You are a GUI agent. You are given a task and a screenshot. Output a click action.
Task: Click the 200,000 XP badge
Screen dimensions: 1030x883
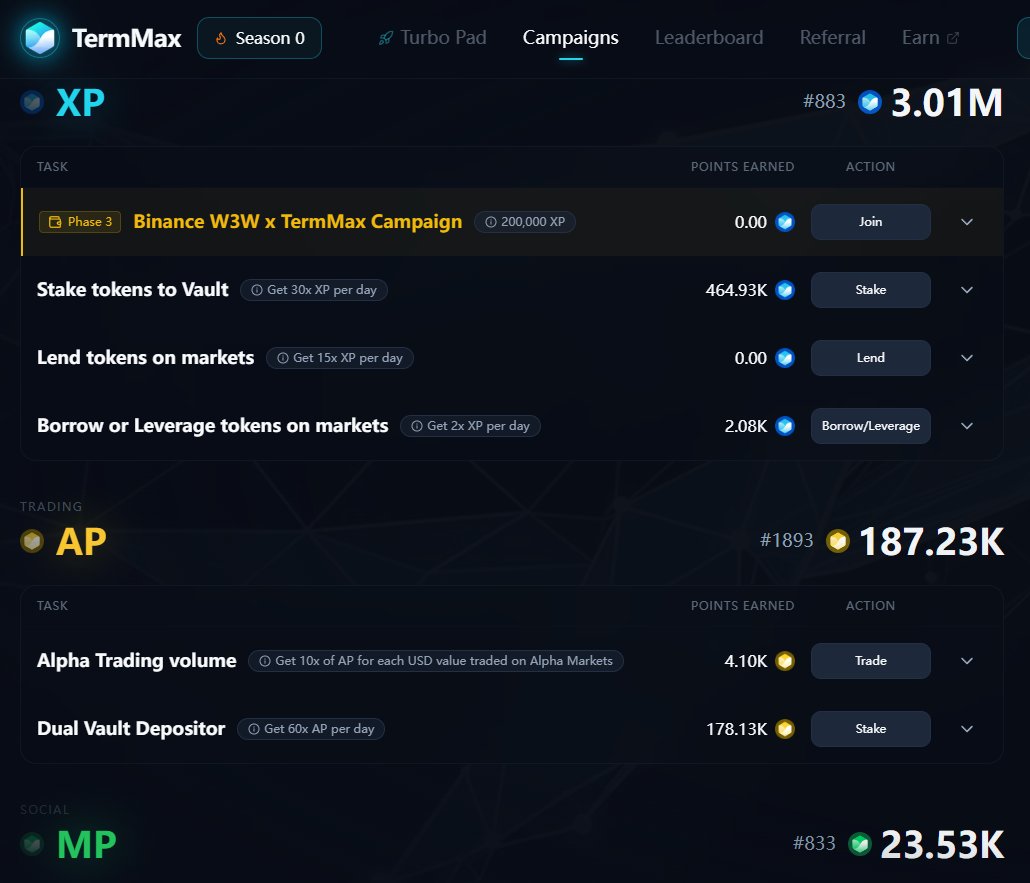[525, 222]
